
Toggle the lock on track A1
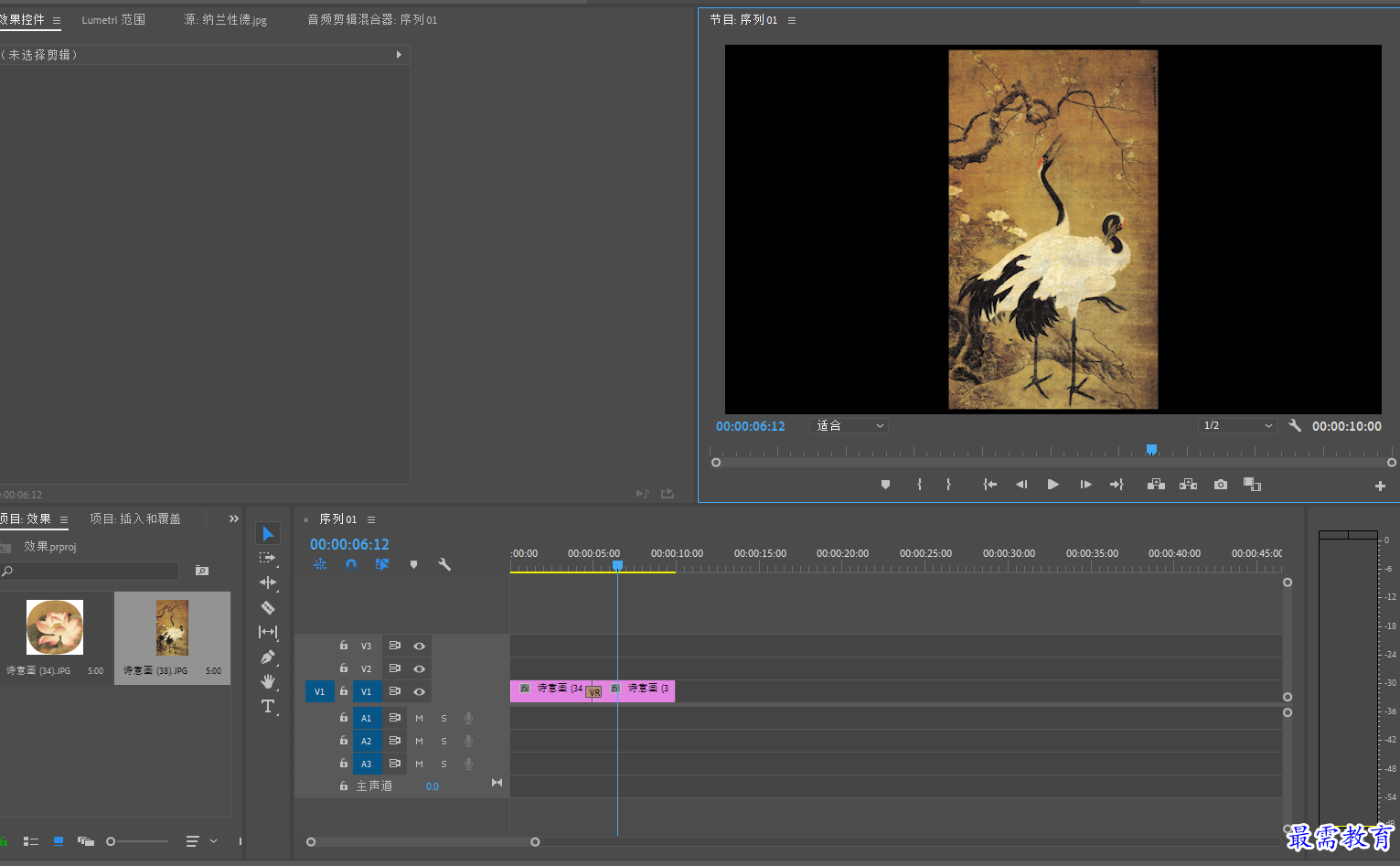[x=344, y=718]
